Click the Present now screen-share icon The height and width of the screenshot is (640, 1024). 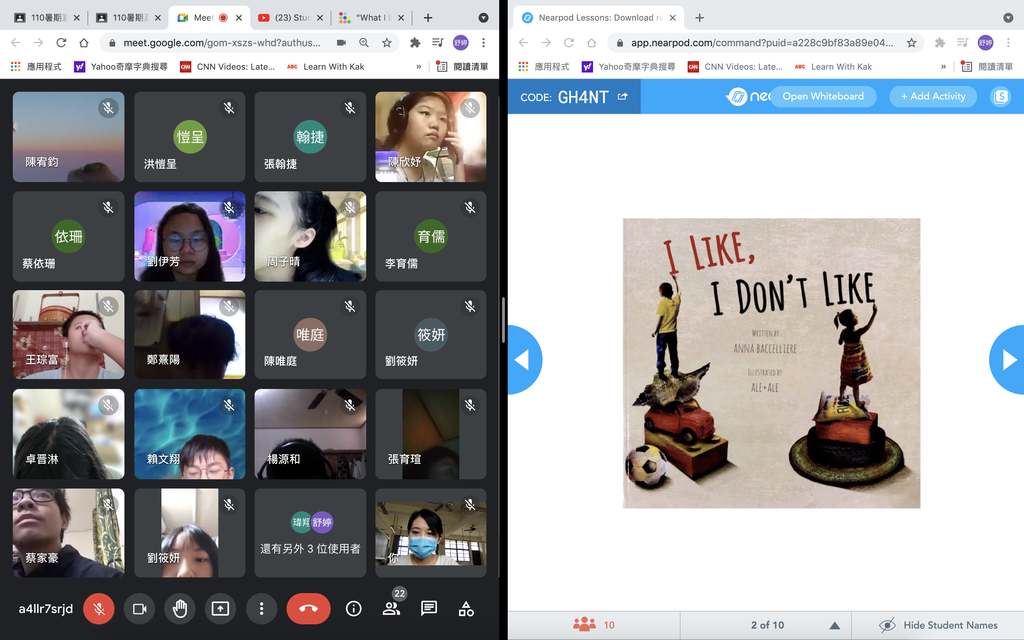220,609
